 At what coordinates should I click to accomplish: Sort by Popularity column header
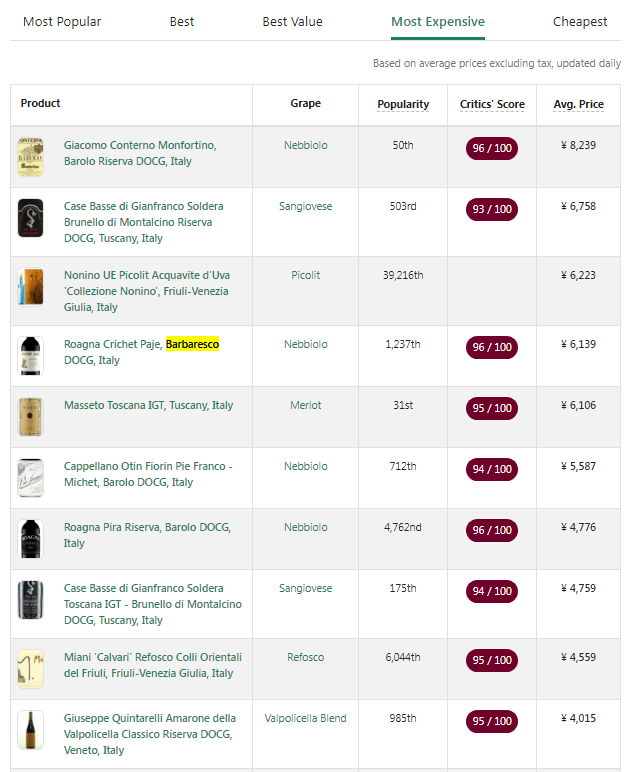tap(403, 104)
